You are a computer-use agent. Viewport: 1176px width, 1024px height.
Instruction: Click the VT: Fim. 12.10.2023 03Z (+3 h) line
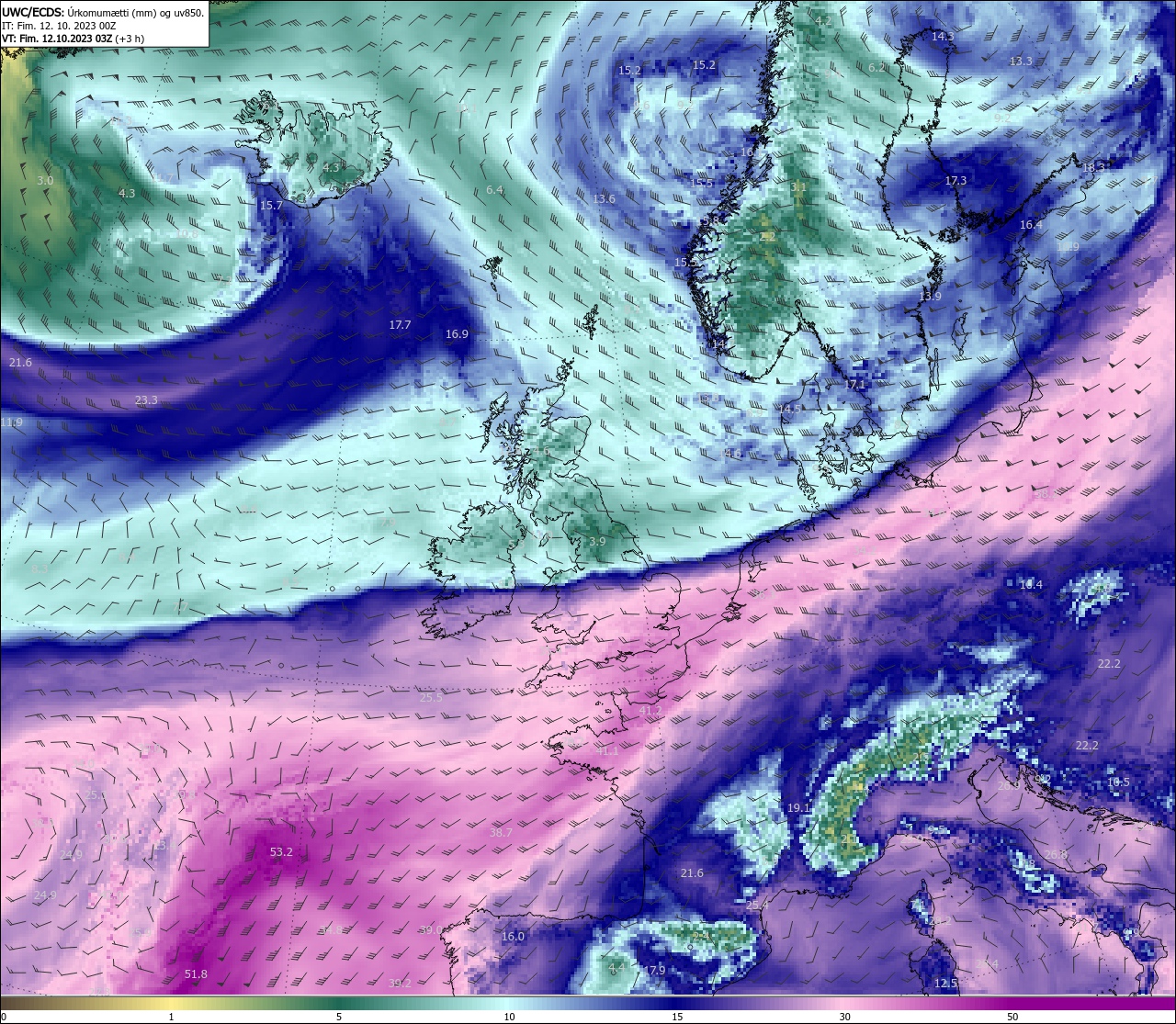coord(73,39)
